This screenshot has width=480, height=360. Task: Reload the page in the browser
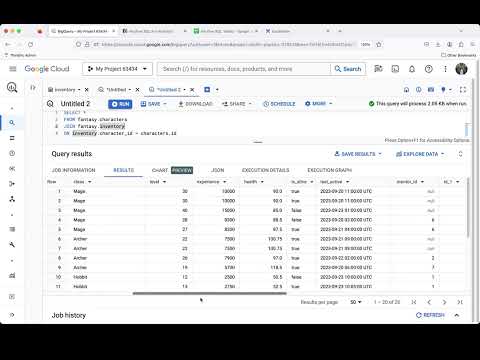(x=31, y=44)
